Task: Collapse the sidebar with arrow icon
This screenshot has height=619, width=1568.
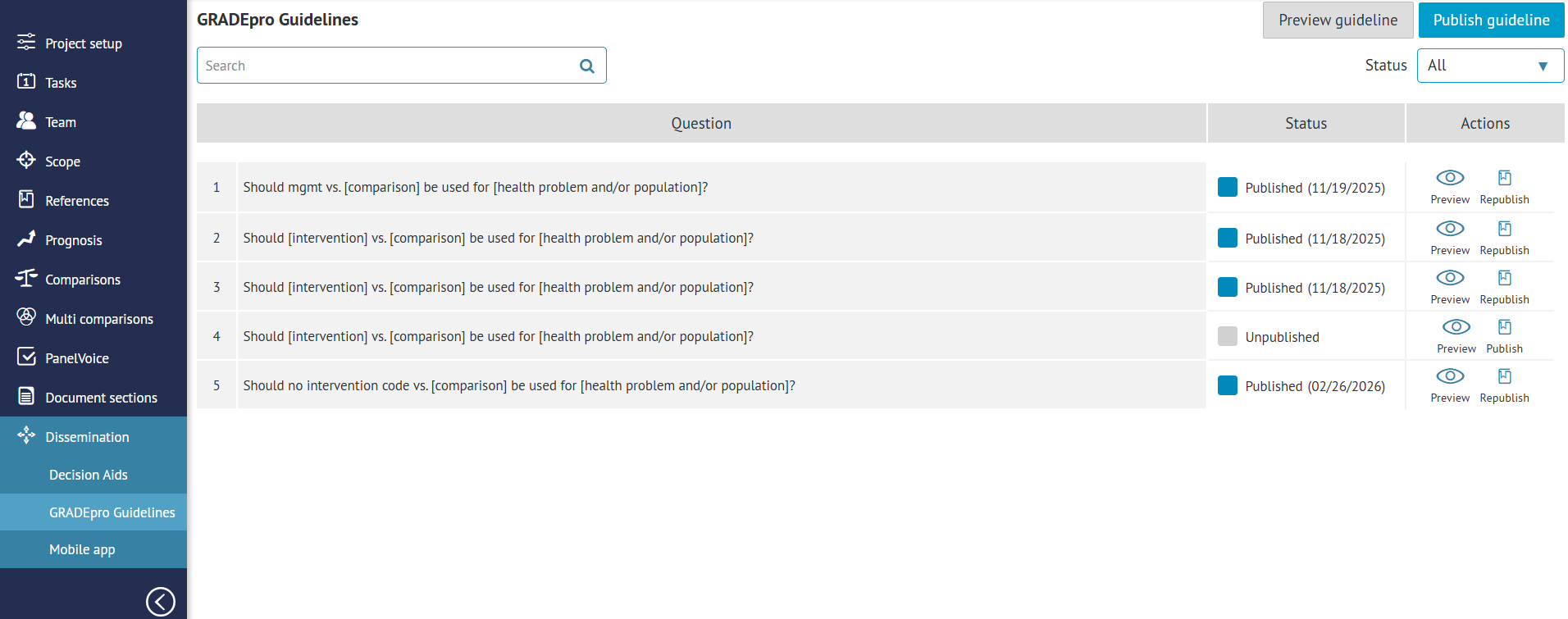Action: (x=160, y=601)
